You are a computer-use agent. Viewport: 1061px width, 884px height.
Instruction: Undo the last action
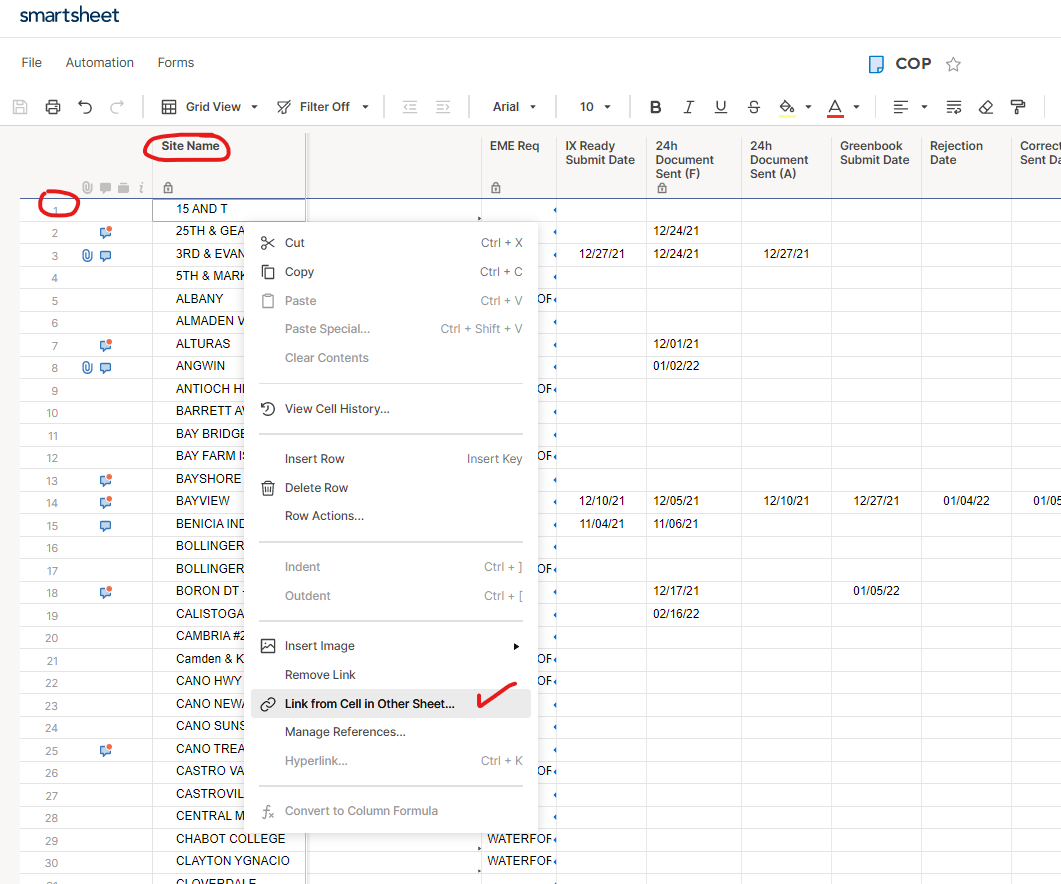[x=86, y=107]
